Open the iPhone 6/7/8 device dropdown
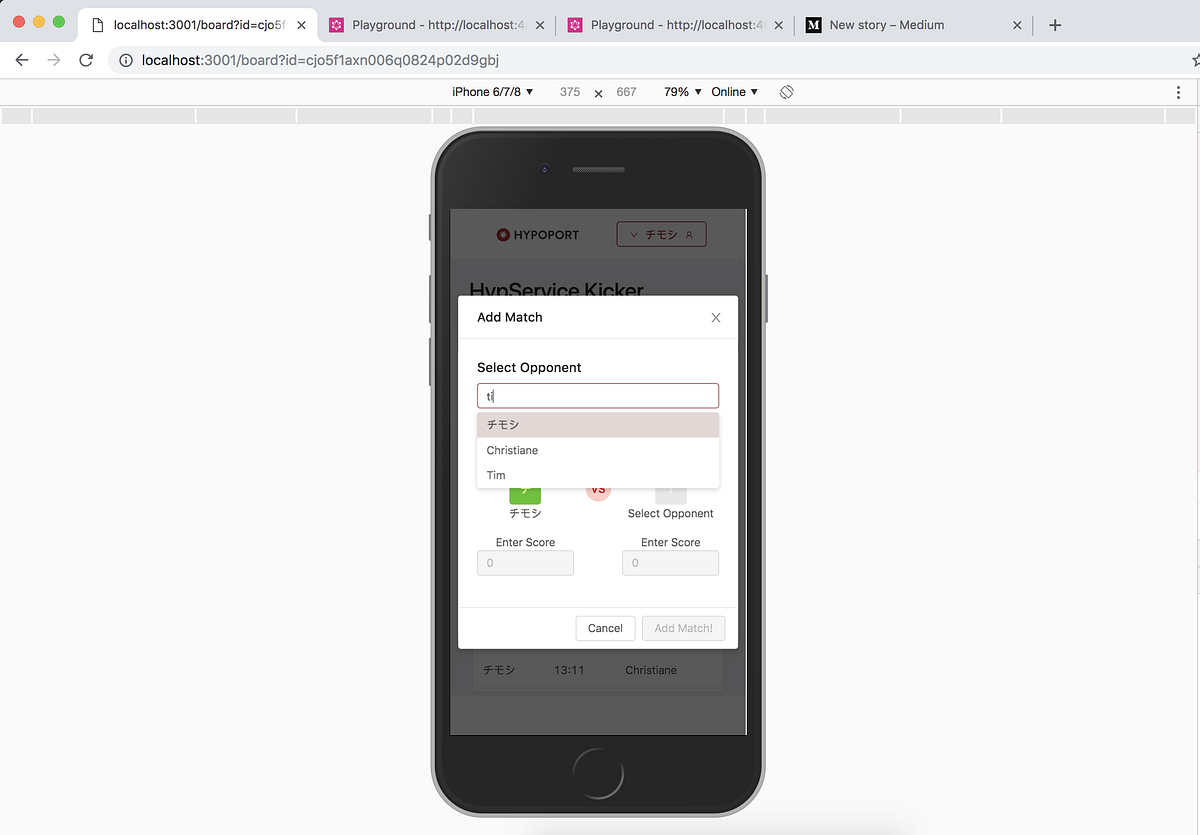 489,91
